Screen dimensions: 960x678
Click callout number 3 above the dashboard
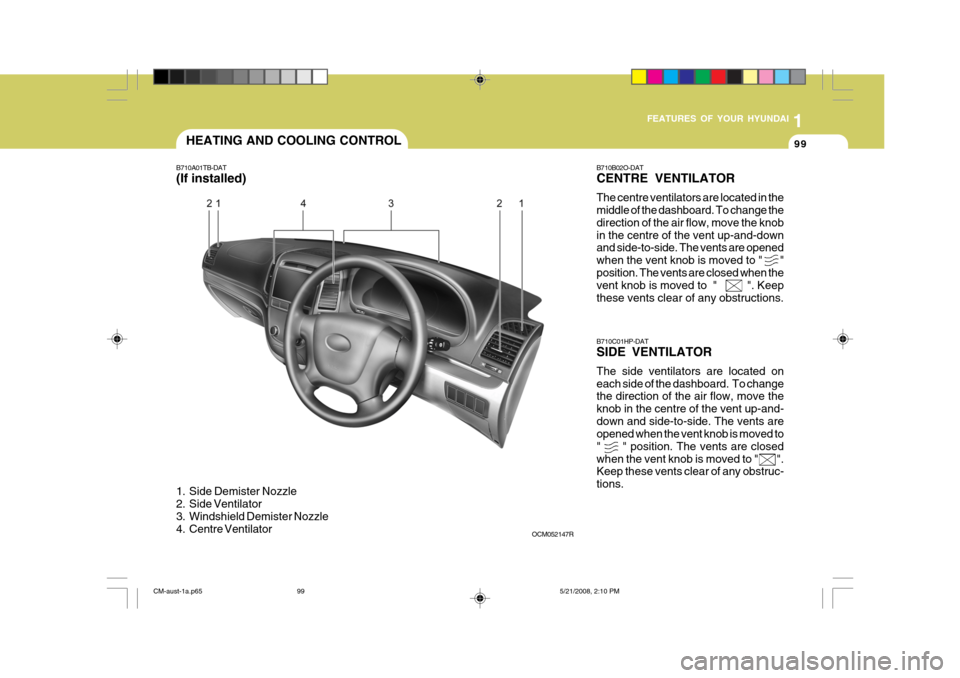tap(391, 203)
